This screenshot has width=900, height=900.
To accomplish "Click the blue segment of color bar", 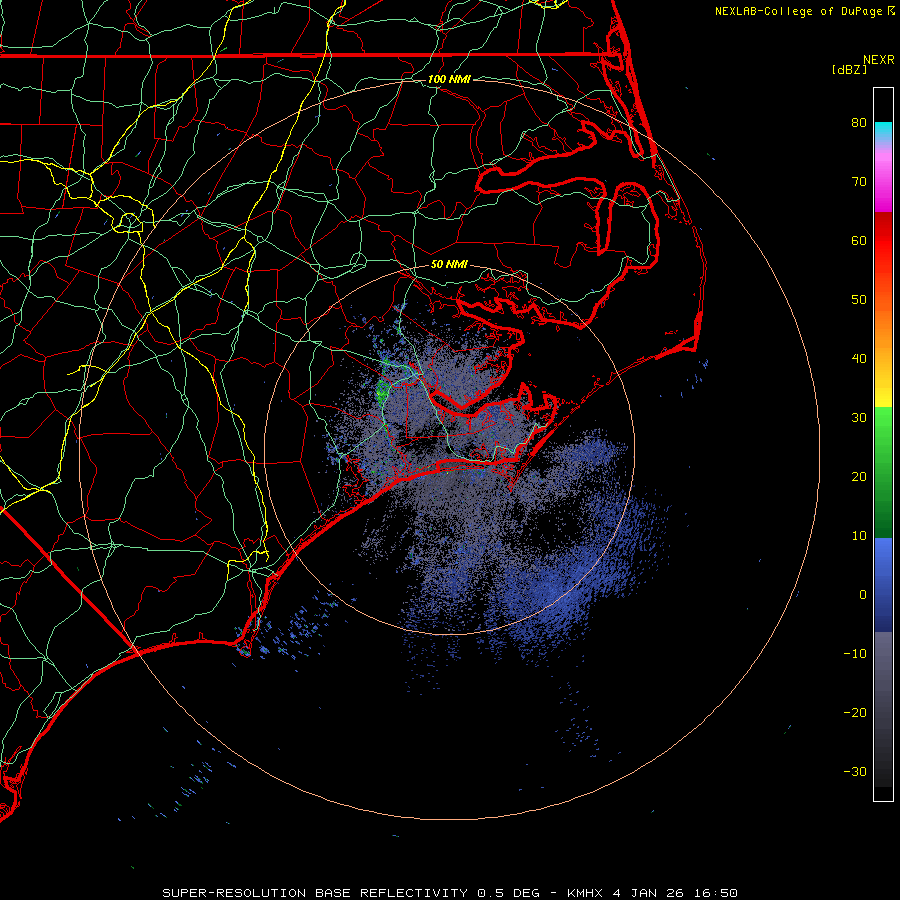I will click(x=883, y=584).
